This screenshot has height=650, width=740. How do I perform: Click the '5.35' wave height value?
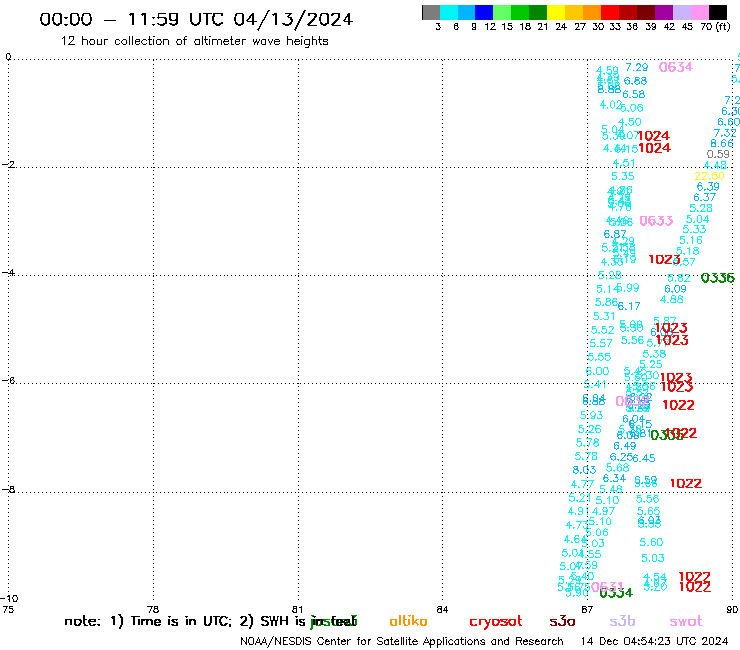coord(623,177)
